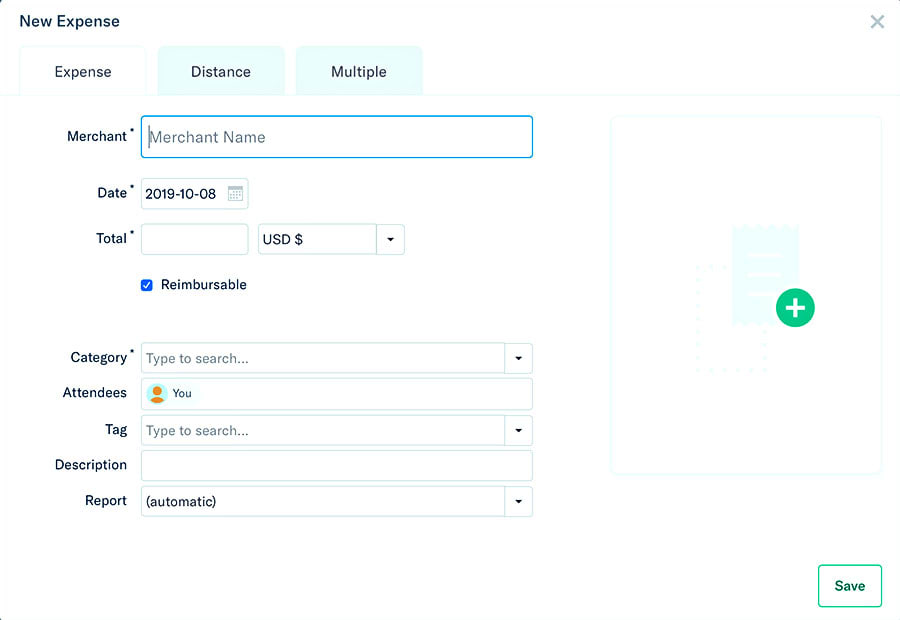Click the New Expense dialog title
This screenshot has width=900, height=620.
pyautogui.click(x=69, y=21)
